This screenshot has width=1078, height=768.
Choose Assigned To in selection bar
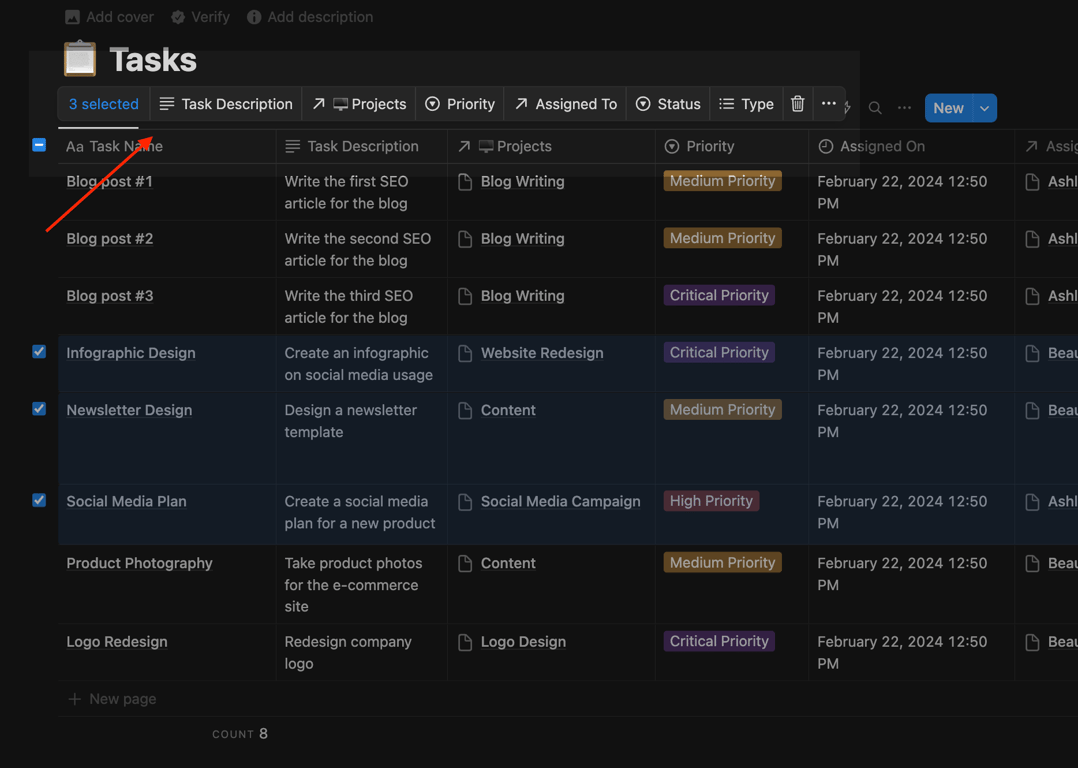click(x=566, y=104)
